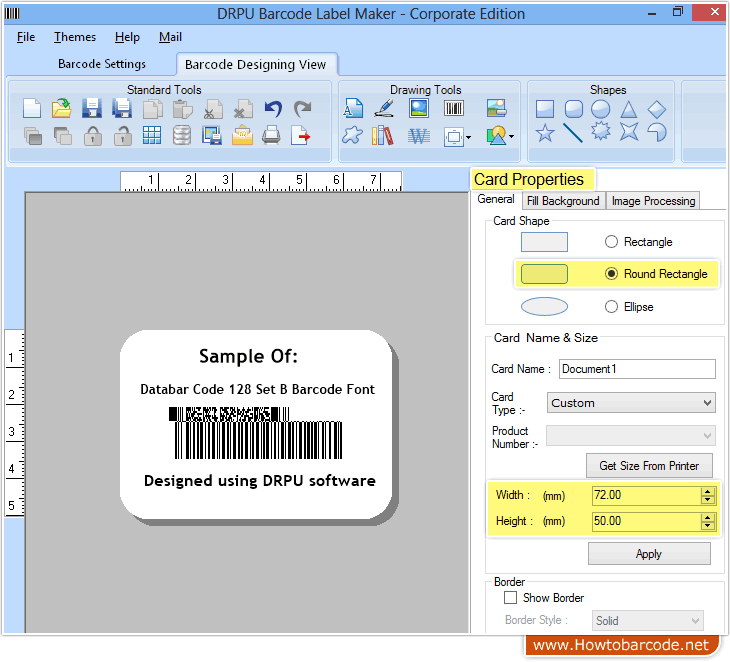Insert a picture with the image tool
This screenshot has height=662, width=730.
pos(419,108)
